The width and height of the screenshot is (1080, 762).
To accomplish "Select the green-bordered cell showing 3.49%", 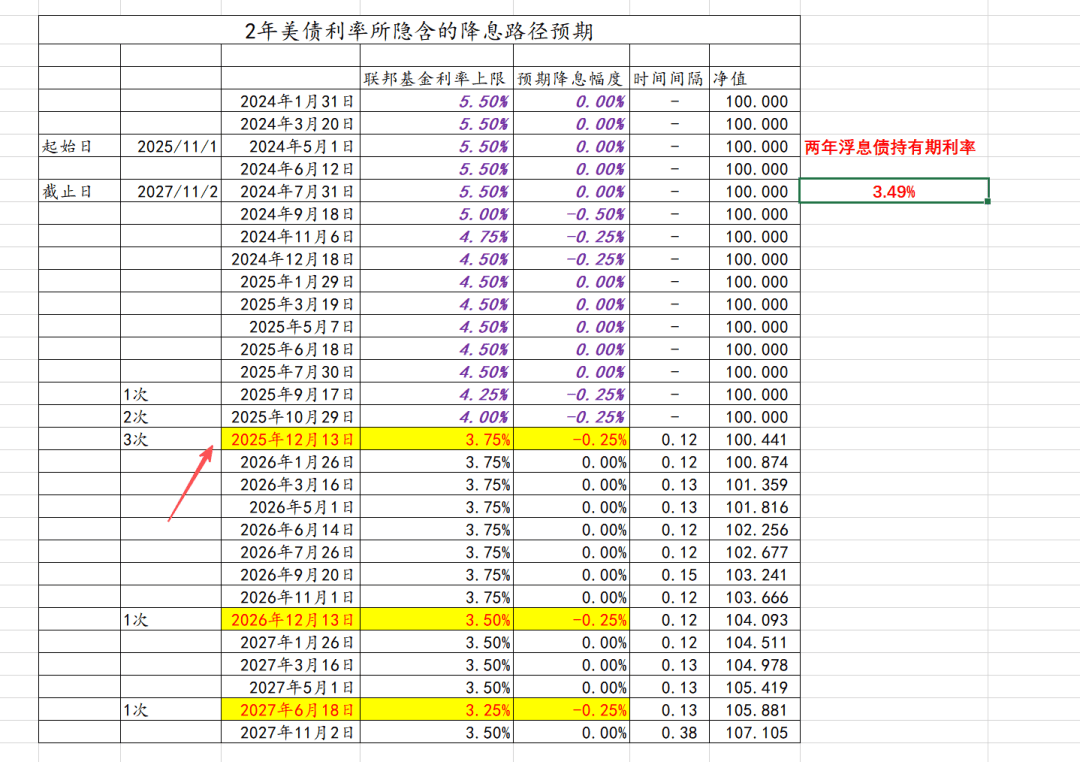I will [x=894, y=191].
